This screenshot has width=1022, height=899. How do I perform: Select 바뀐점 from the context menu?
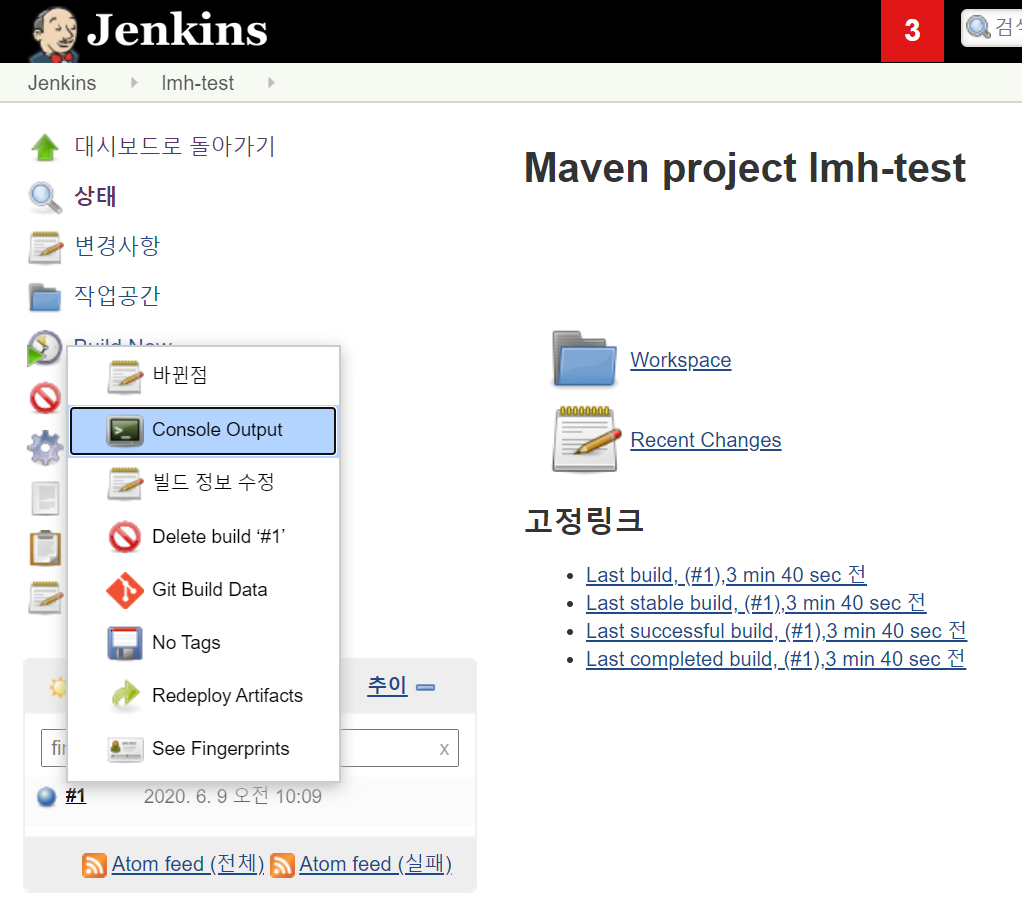203,376
